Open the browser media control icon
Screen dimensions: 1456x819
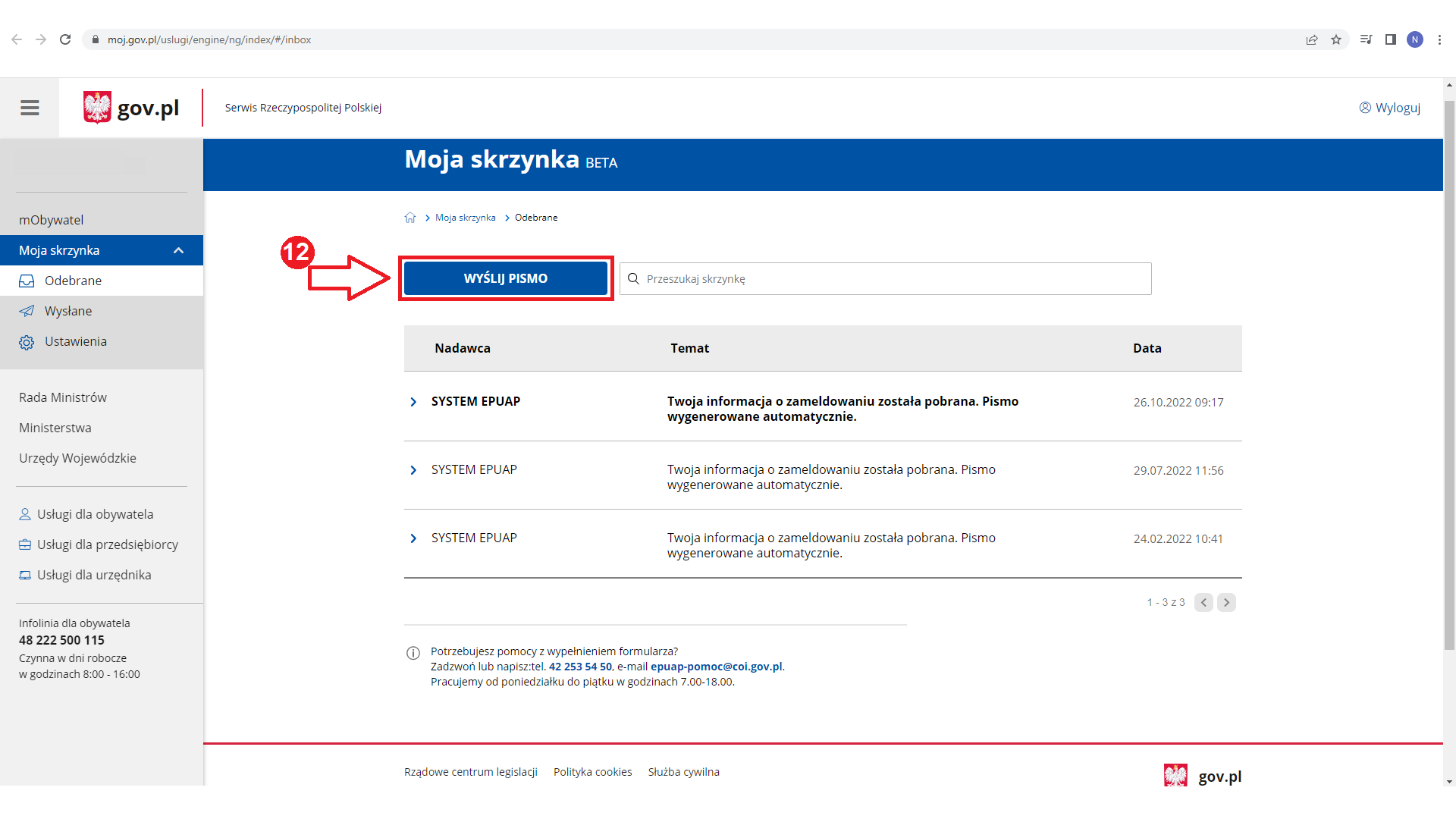1367,39
